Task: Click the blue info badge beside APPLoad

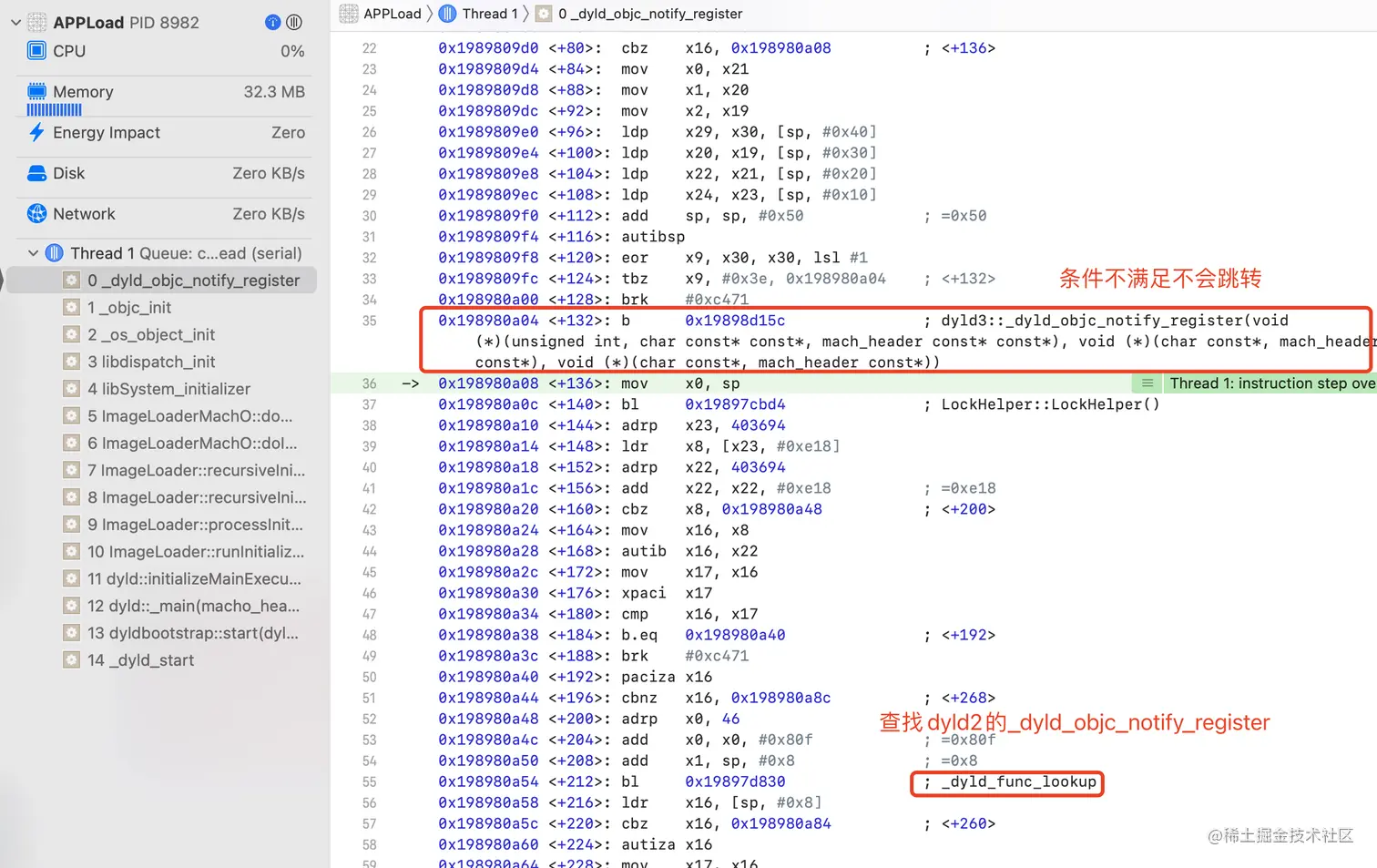Action: (x=272, y=22)
